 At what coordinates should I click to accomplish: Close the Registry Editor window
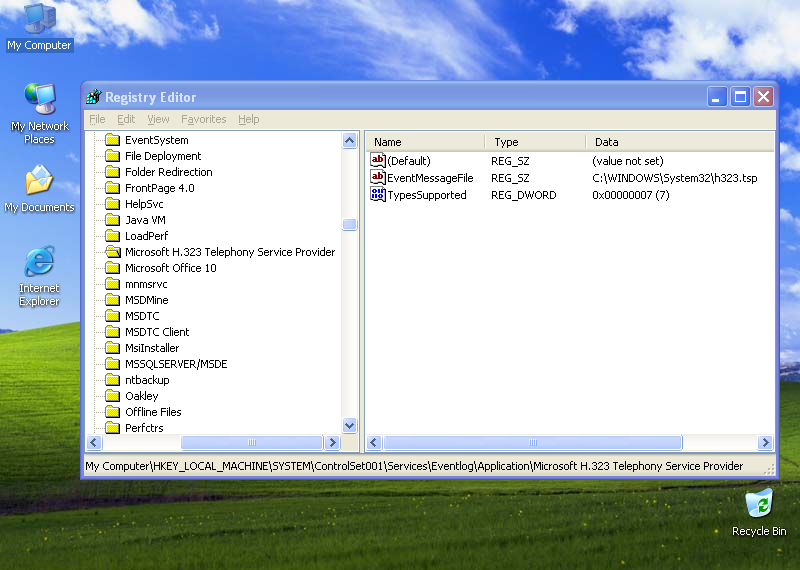[764, 96]
